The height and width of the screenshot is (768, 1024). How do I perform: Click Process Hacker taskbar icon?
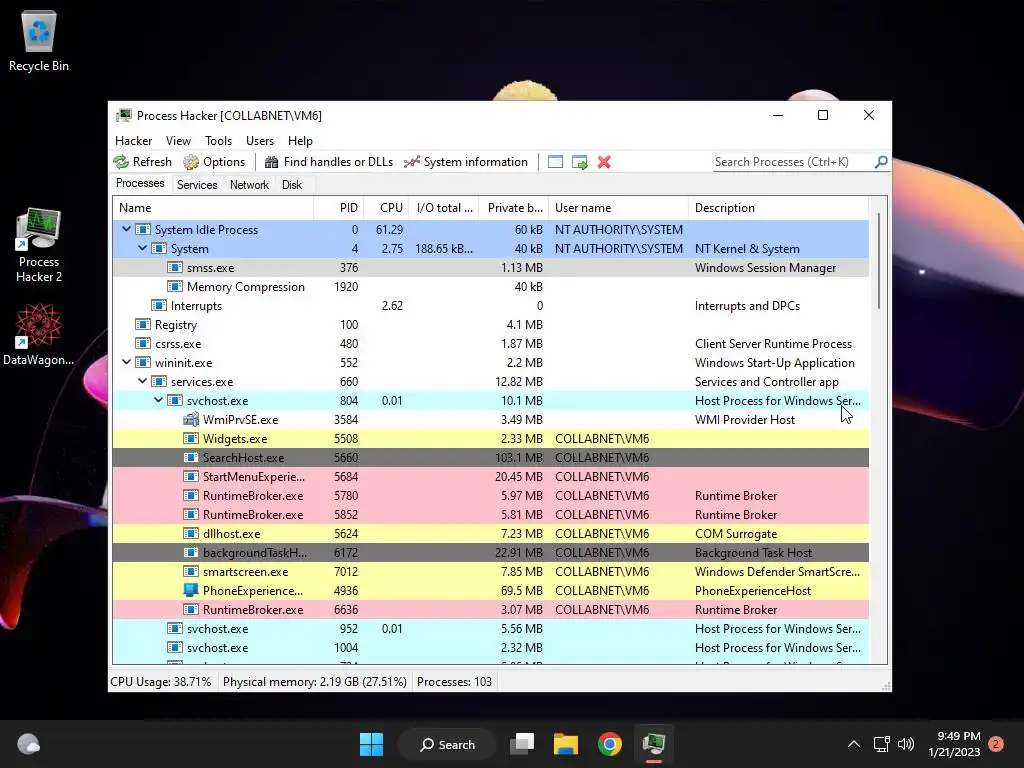[654, 744]
